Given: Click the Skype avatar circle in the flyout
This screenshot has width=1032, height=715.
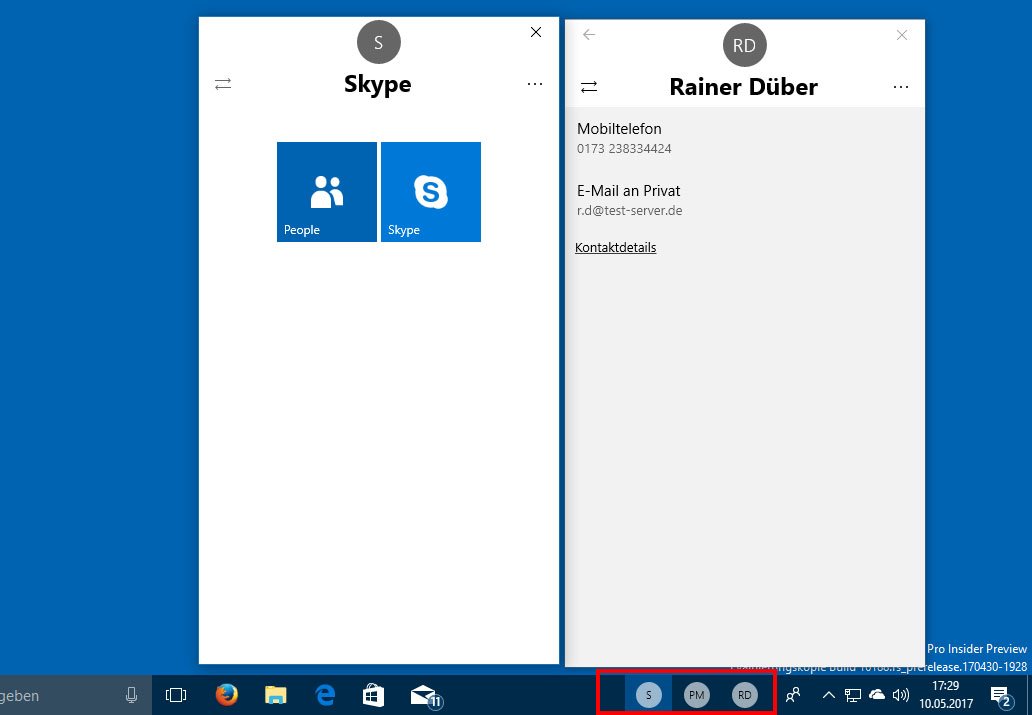Looking at the screenshot, I should (378, 42).
